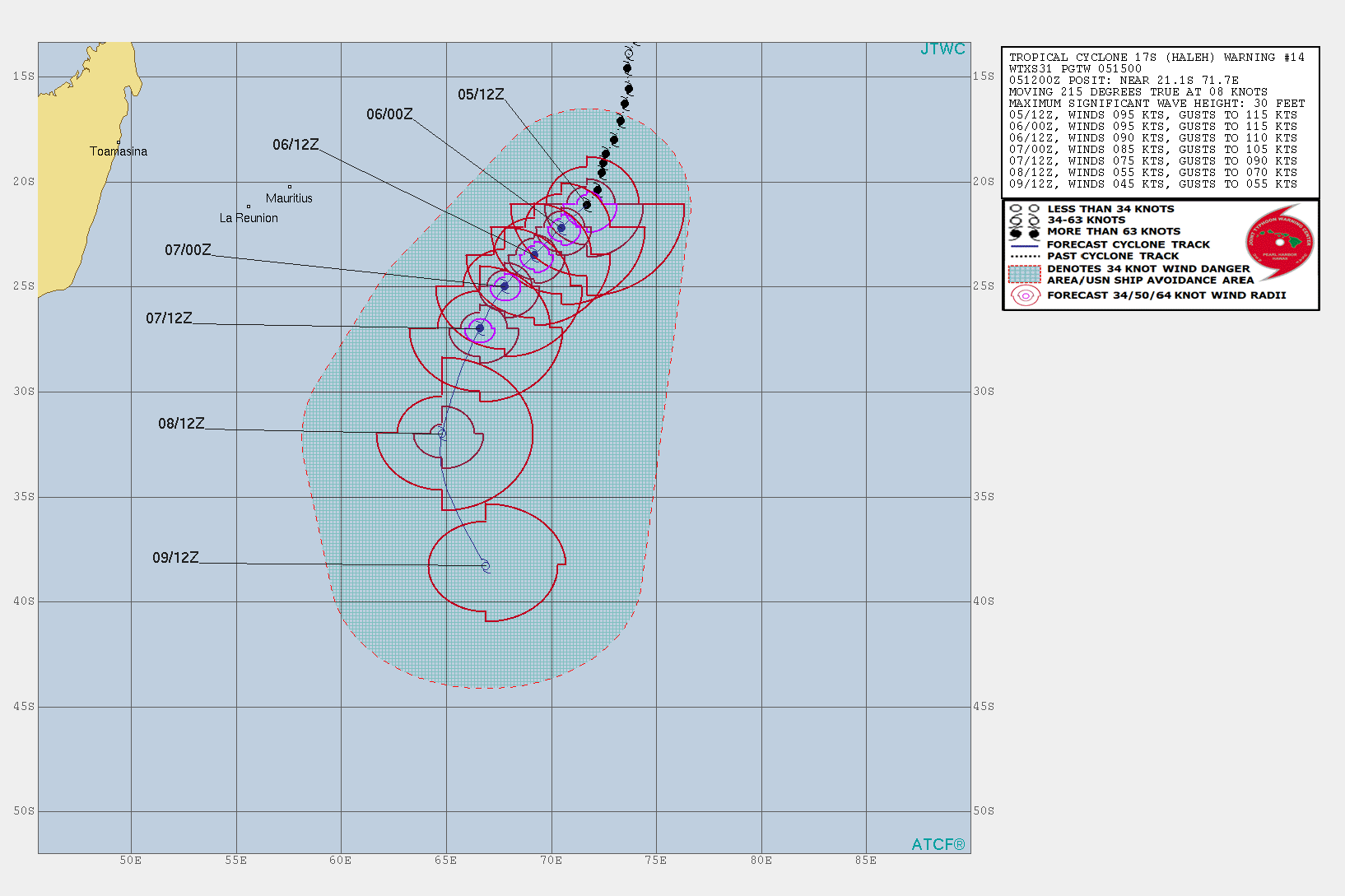The image size is (1345, 896).
Task: Click the 05/12Z winds 095 KTS row
Action: (1153, 115)
